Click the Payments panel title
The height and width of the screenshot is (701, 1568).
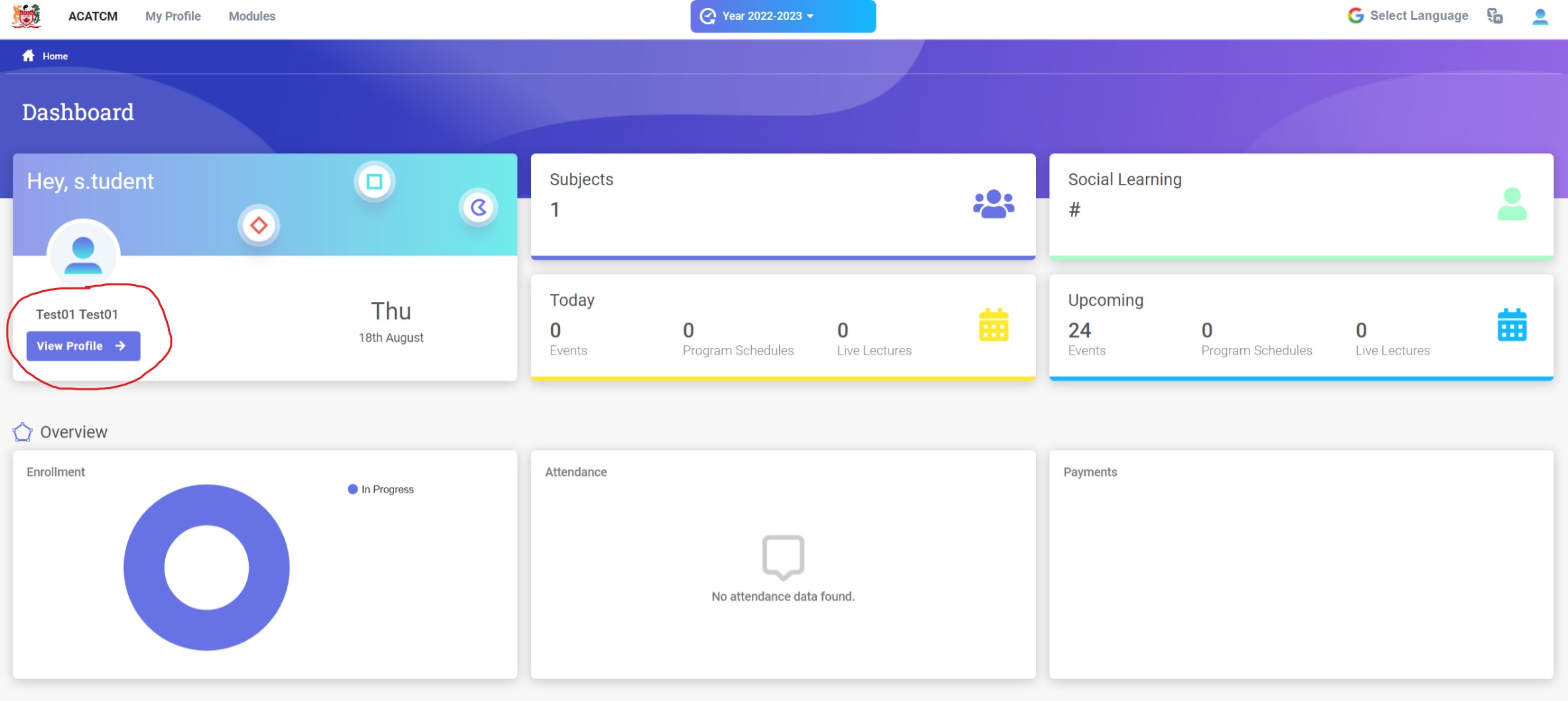[x=1090, y=472]
